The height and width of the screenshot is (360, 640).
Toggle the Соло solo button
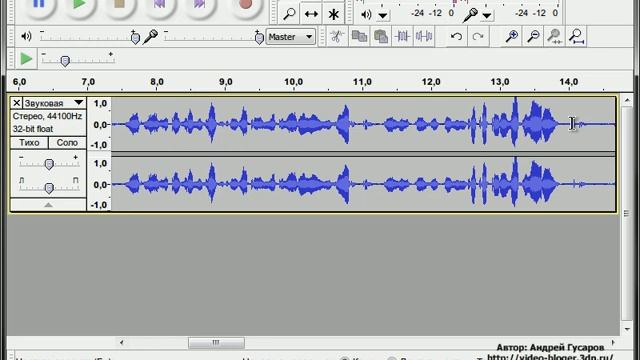point(67,142)
